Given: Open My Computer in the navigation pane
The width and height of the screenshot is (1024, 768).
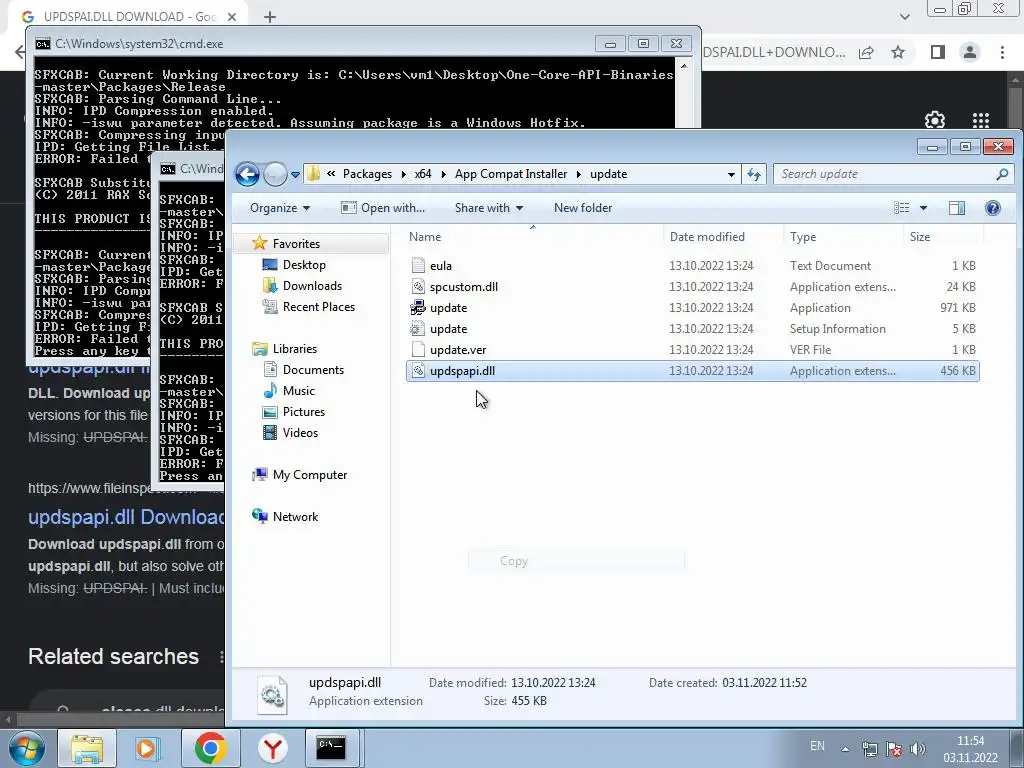Looking at the screenshot, I should [x=310, y=475].
